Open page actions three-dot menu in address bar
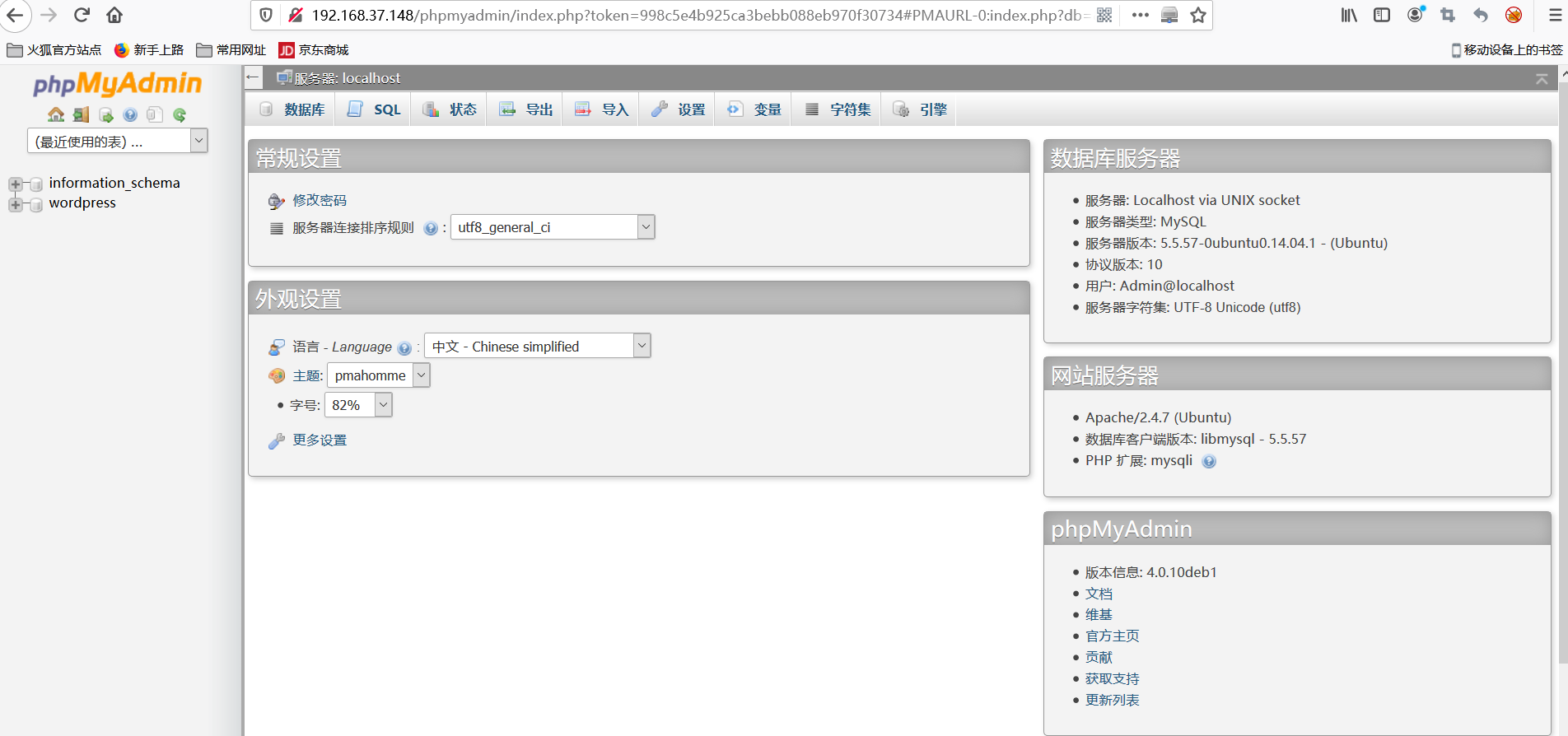 1140,15
